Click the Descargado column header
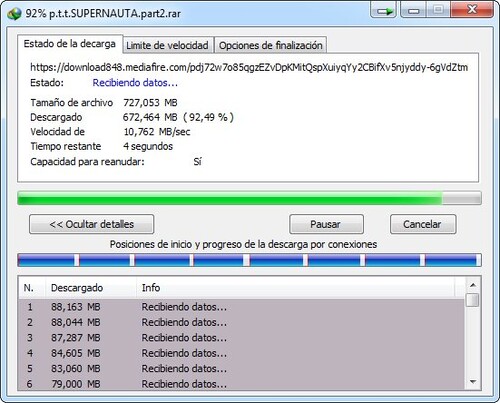 tap(90, 288)
